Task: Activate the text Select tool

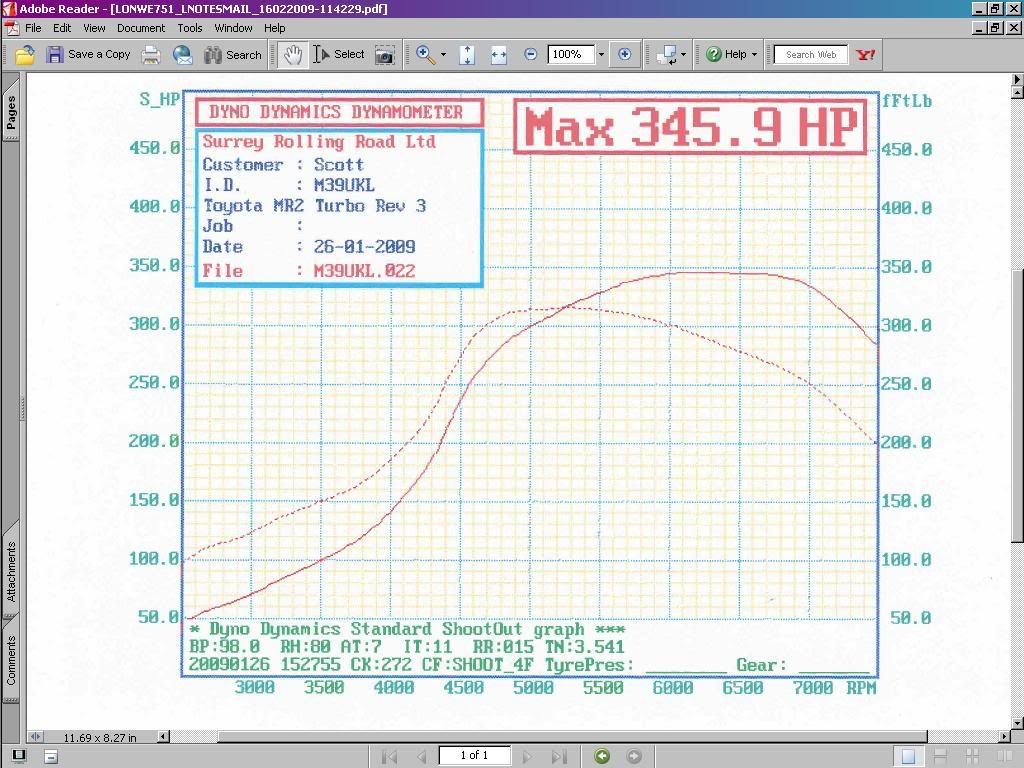Action: pos(338,55)
